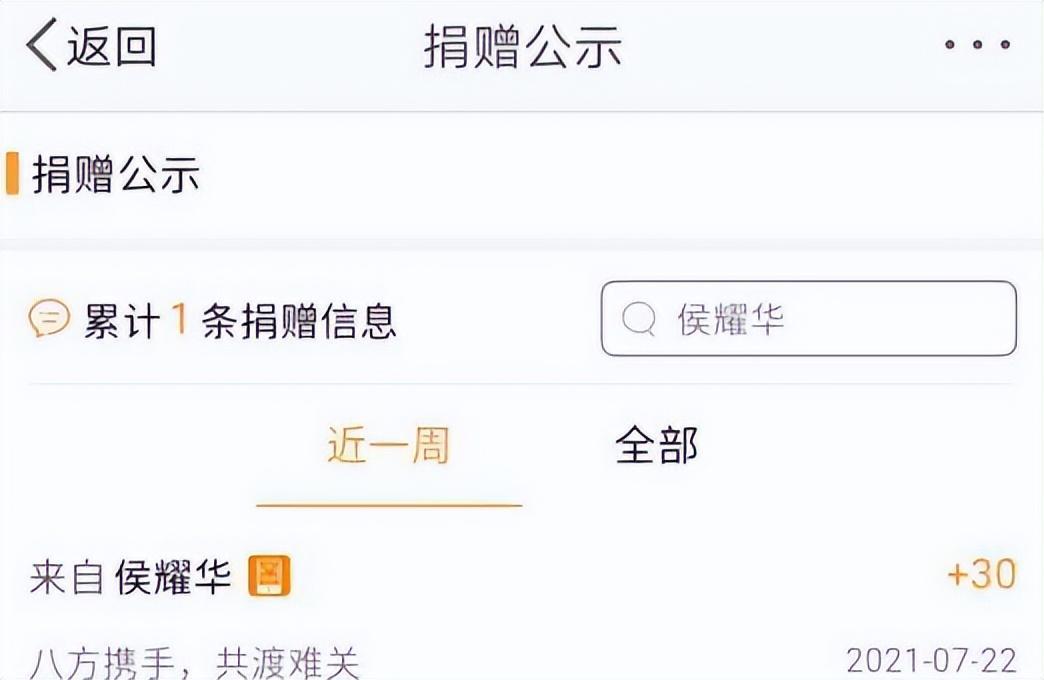The image size is (1044, 680).
Task: Open donor name 侯耀华 in the list
Action: click(173, 577)
